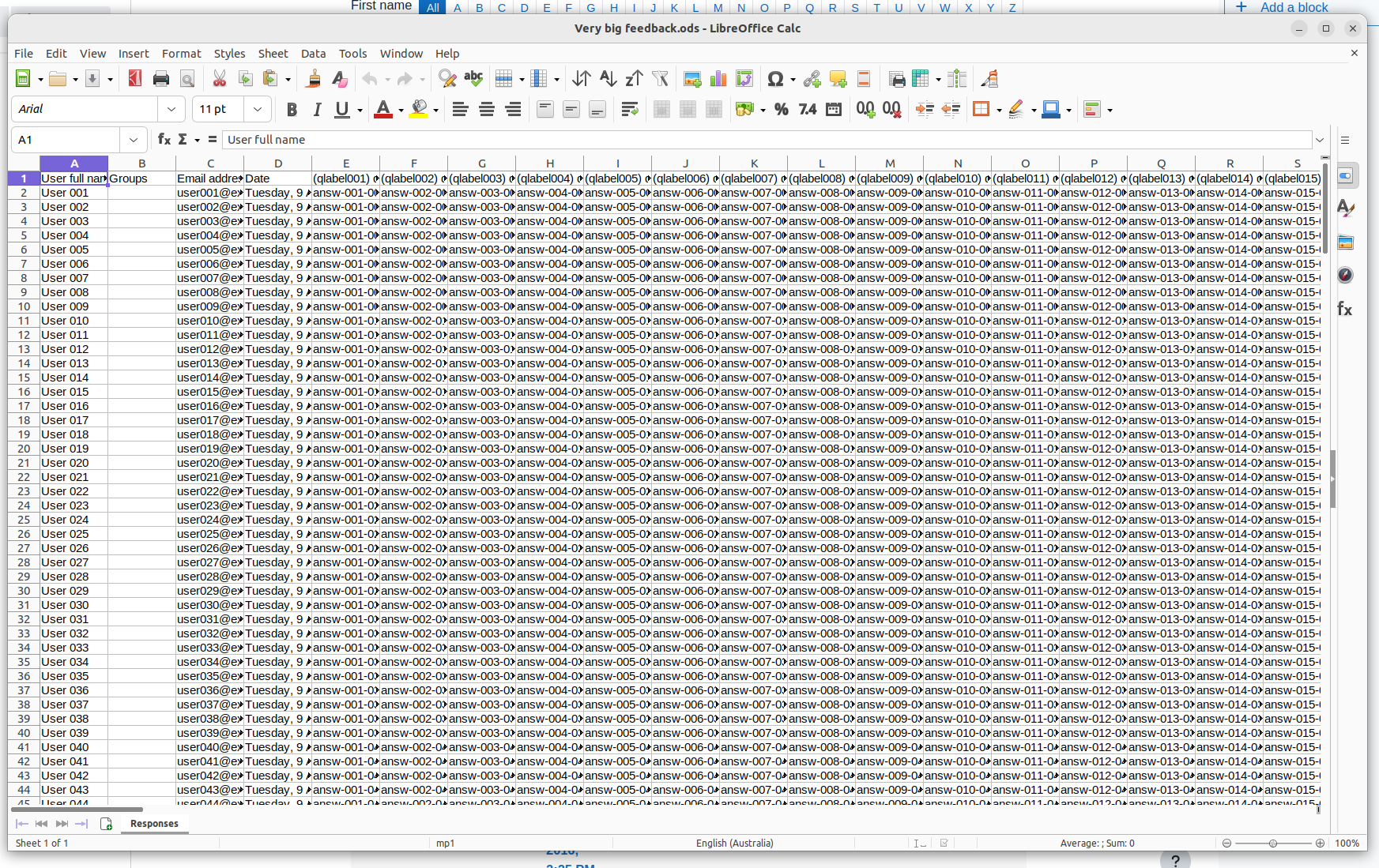The width and height of the screenshot is (1379, 868).
Task: Click the Add new sheet icon
Action: coord(106,824)
